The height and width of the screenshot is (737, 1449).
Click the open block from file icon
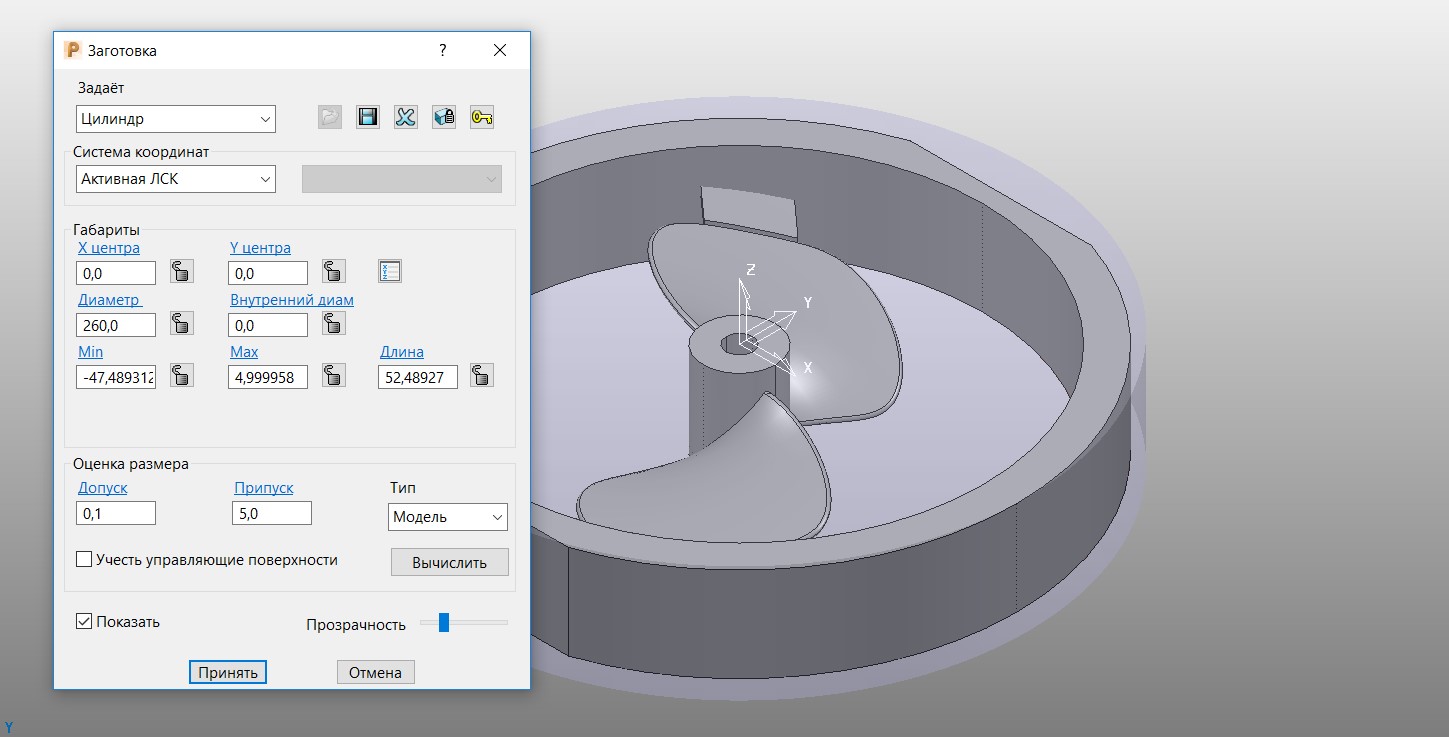(330, 118)
